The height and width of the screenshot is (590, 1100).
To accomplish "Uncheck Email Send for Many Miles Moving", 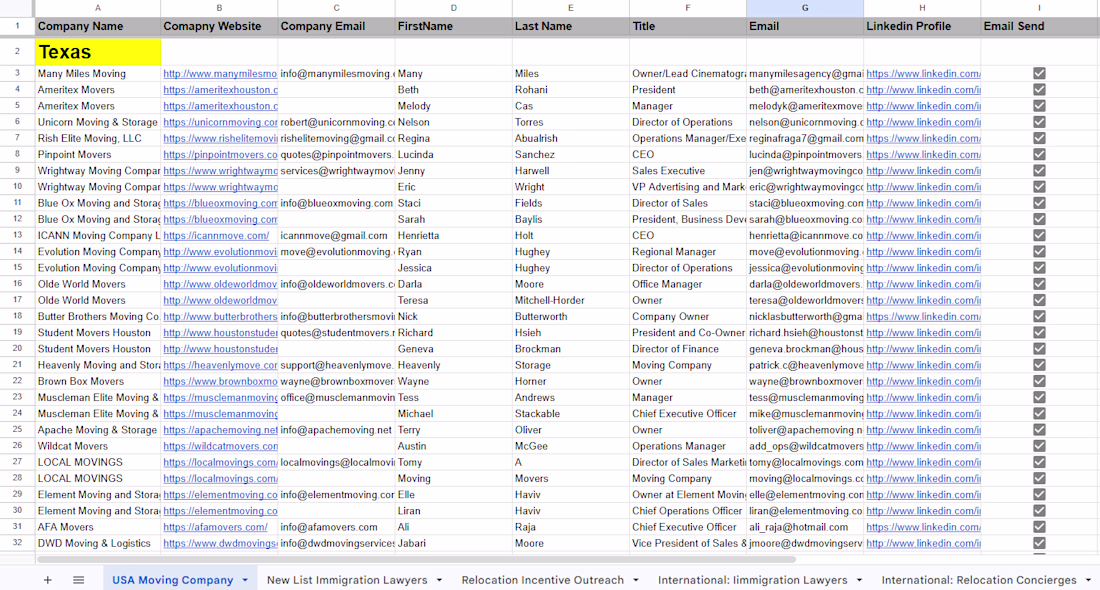I will click(1039, 74).
